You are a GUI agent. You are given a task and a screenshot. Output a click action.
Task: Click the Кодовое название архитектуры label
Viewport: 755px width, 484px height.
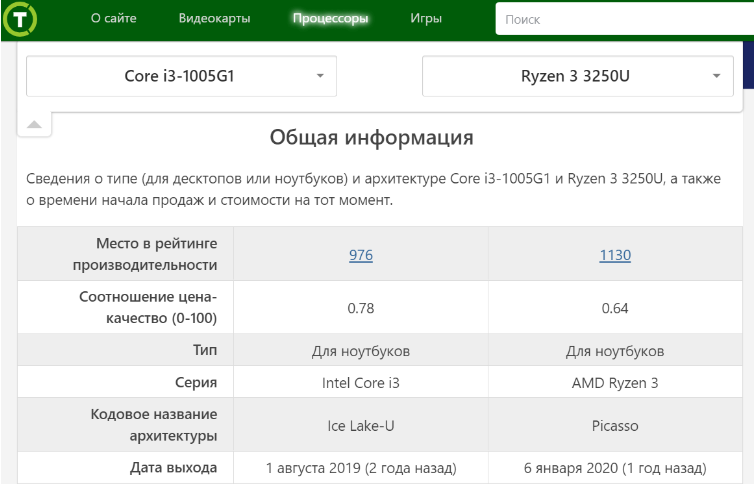pyautogui.click(x=154, y=425)
